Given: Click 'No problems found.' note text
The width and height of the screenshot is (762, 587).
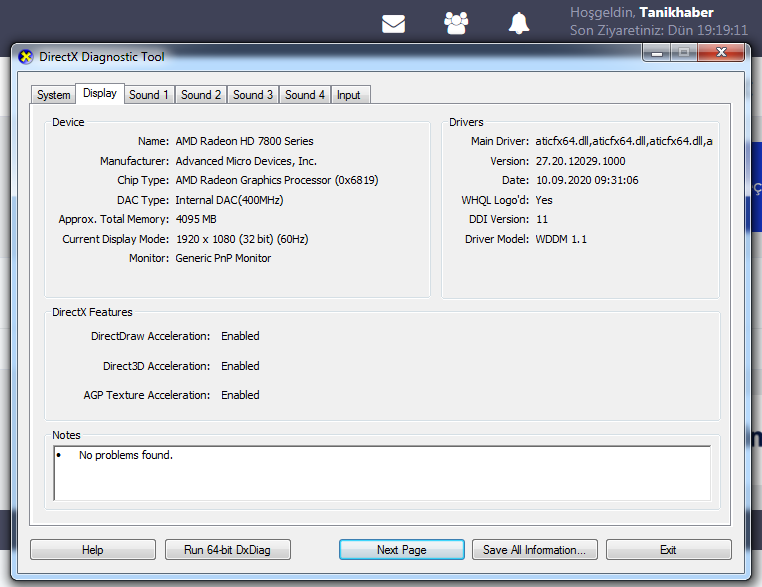Looking at the screenshot, I should 126,455.
